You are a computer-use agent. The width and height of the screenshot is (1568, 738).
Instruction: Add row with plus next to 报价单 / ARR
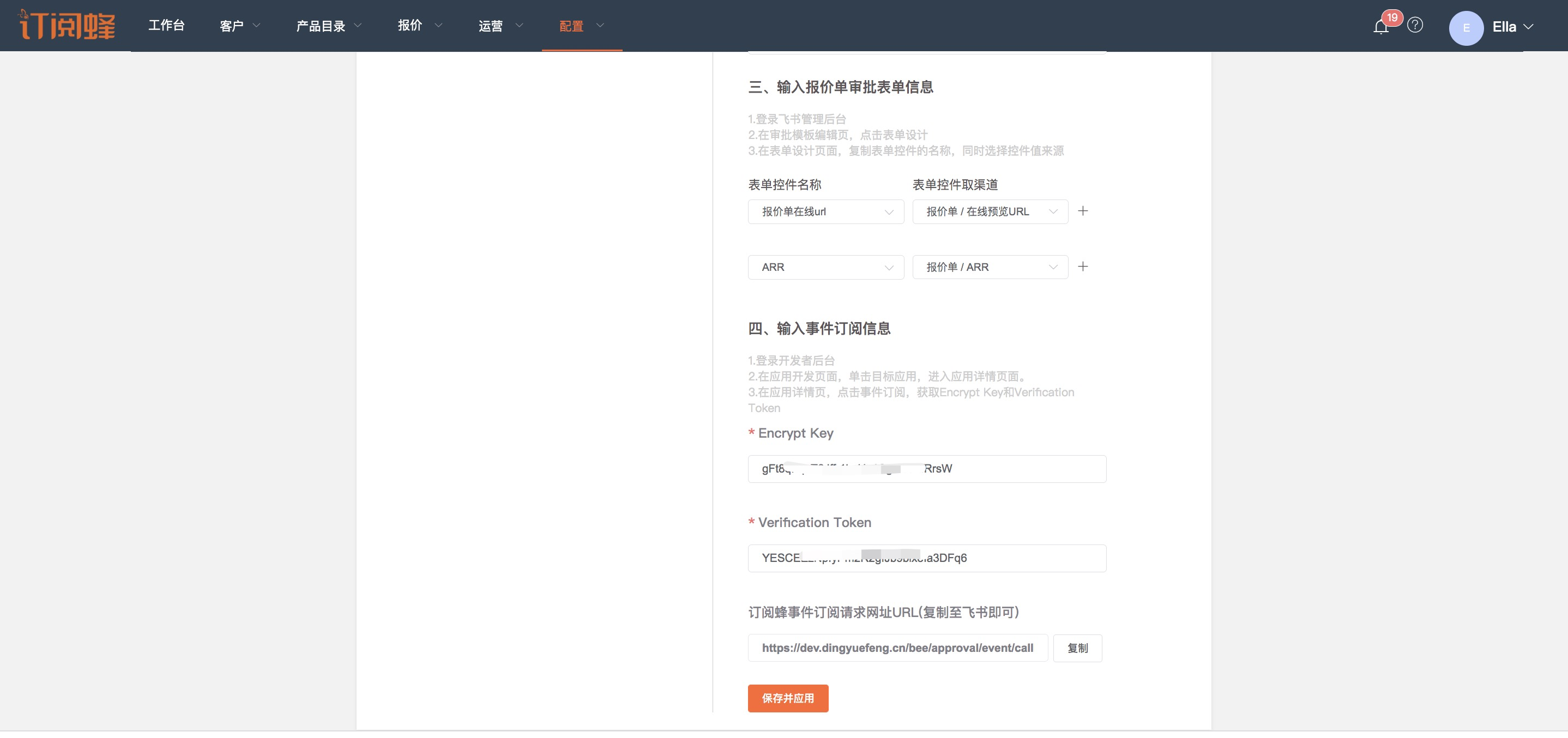1083,267
